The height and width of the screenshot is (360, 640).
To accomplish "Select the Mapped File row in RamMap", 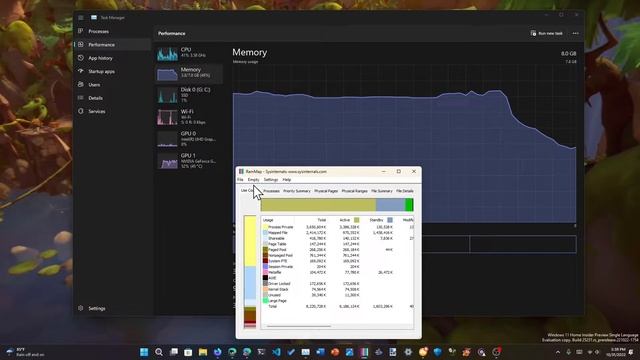I will (338, 233).
